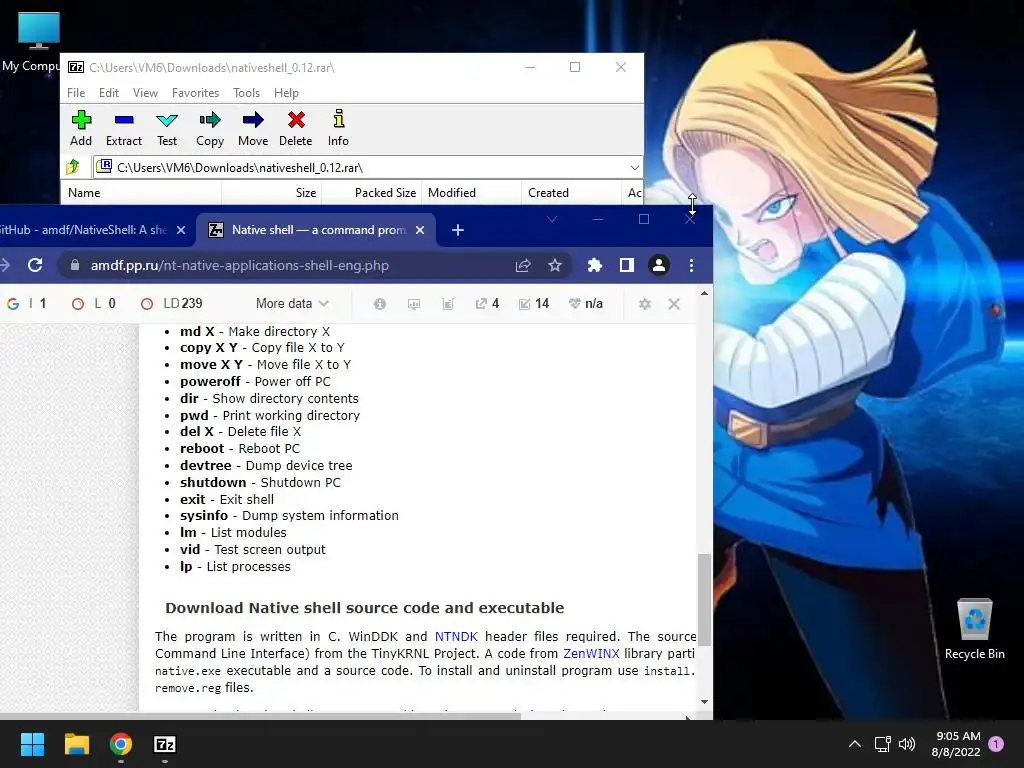Open the Recycle Bin desktop icon
This screenshot has width=1024, height=768.
tap(974, 630)
